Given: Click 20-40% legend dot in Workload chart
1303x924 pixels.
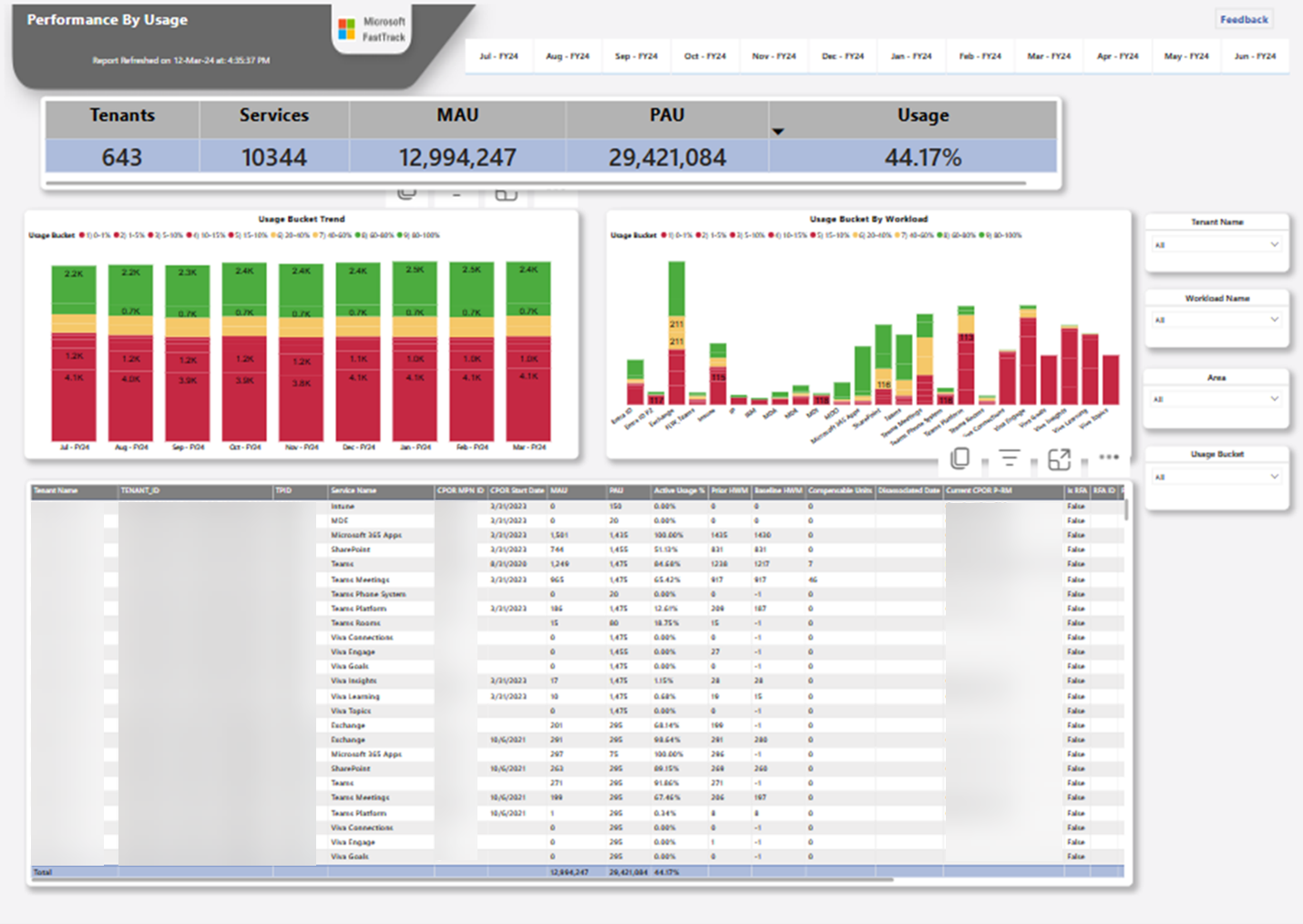Looking at the screenshot, I should [857, 235].
